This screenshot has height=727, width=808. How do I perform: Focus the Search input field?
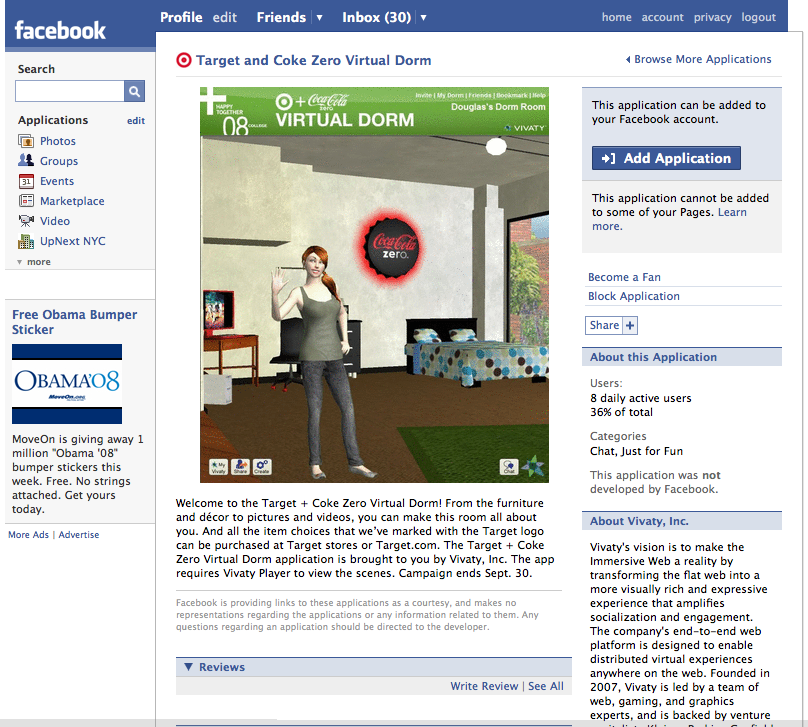click(70, 91)
